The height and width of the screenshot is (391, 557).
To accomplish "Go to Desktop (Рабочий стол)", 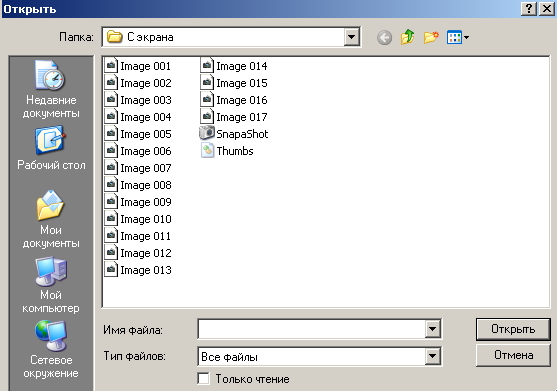I will [x=51, y=148].
